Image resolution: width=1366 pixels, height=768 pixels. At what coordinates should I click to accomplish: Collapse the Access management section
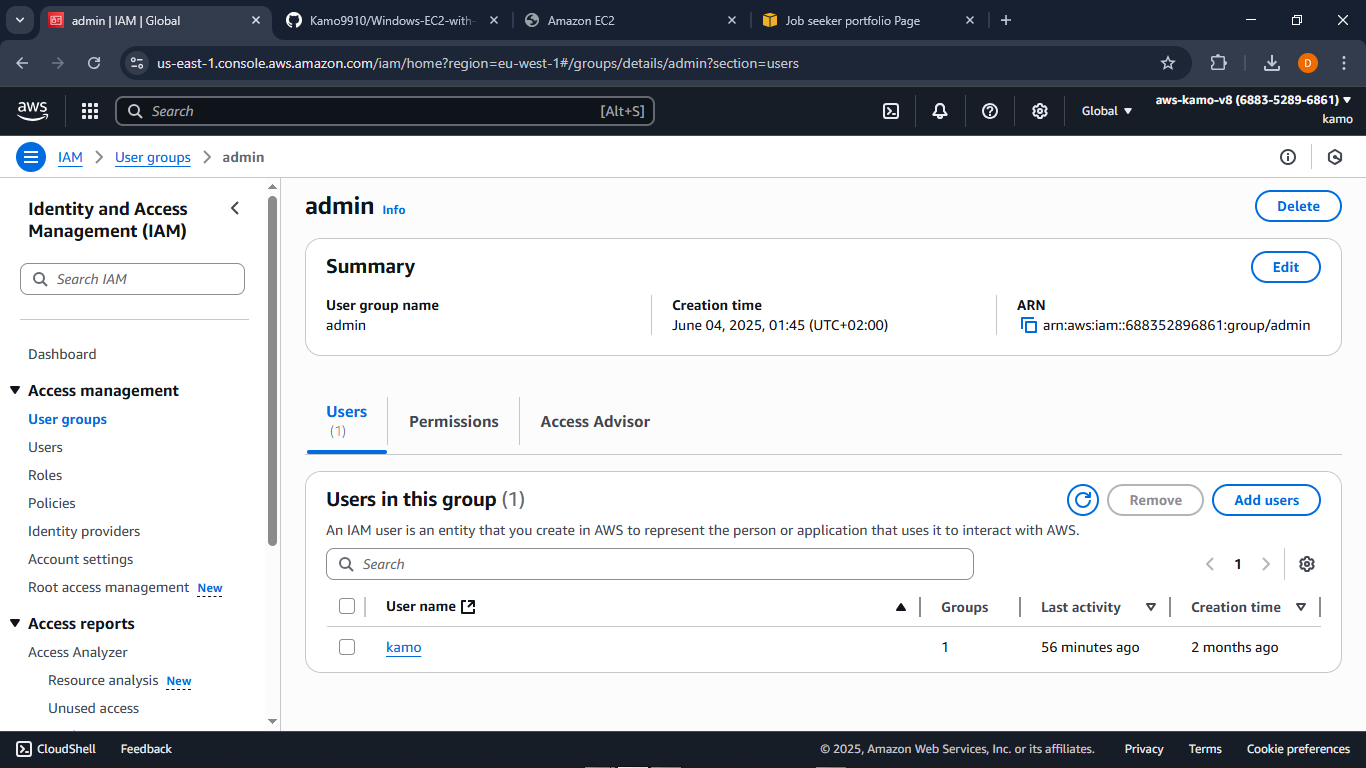(x=15, y=391)
